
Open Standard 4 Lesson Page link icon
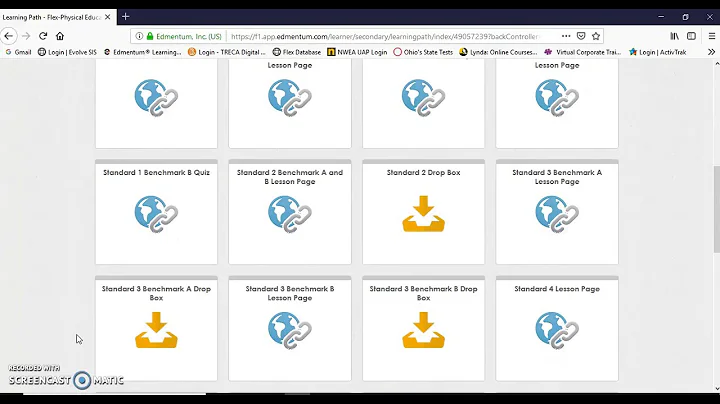pyautogui.click(x=557, y=330)
